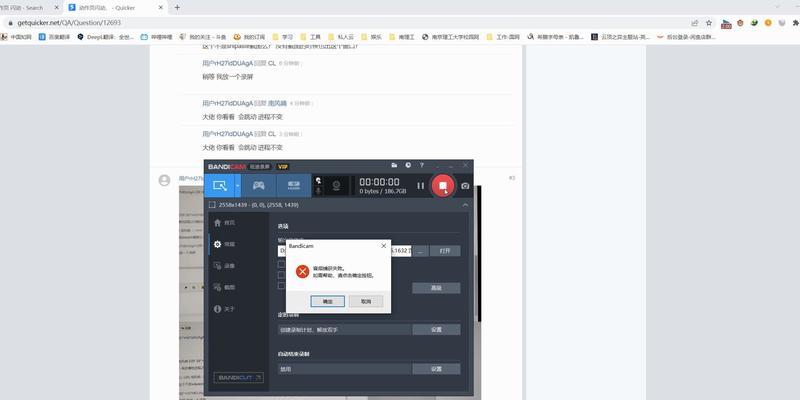Click the user avatar beside post #3
The image size is (800, 400).
point(164,180)
